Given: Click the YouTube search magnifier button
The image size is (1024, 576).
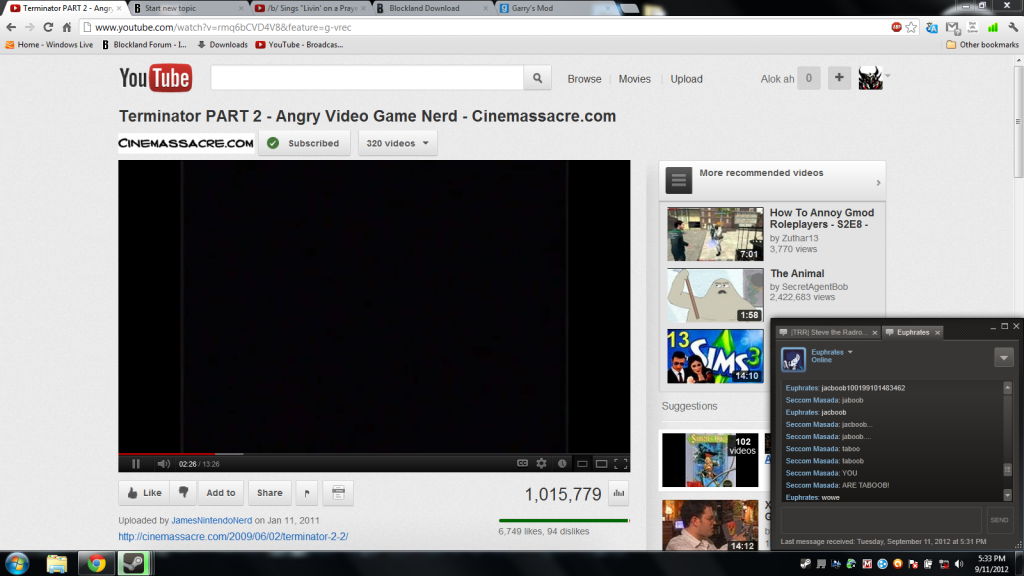Looking at the screenshot, I should [x=537, y=78].
